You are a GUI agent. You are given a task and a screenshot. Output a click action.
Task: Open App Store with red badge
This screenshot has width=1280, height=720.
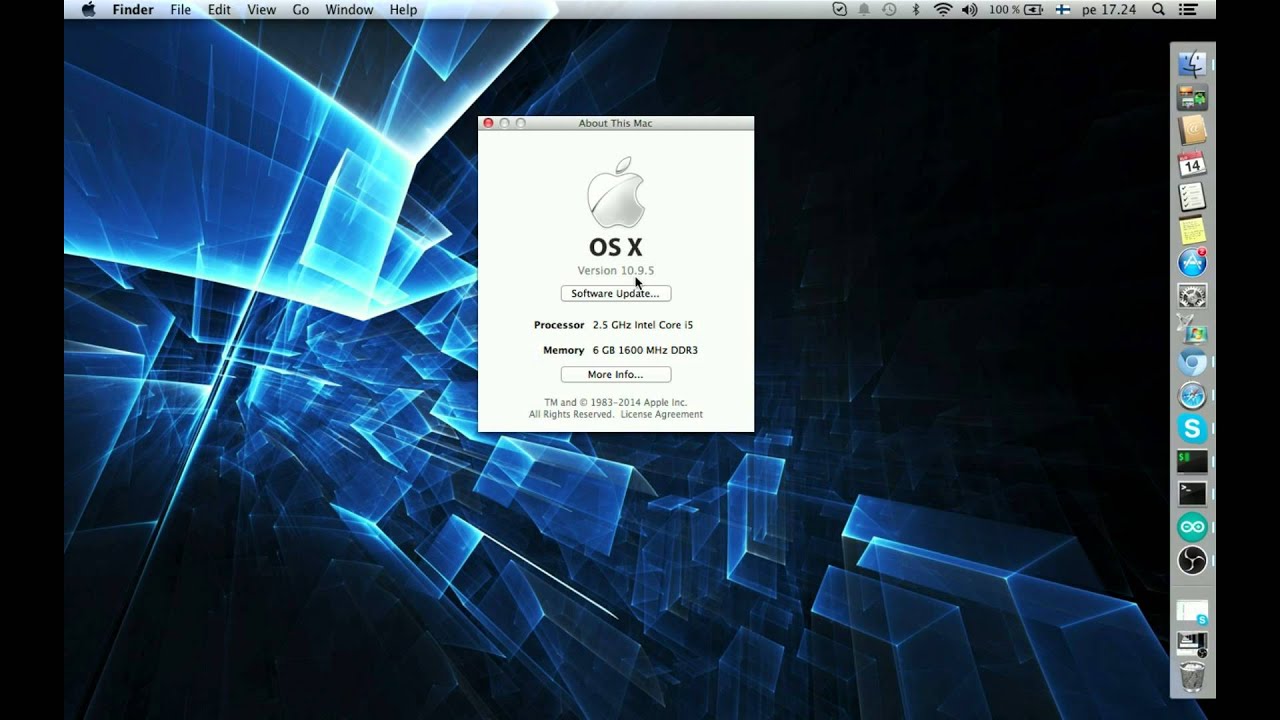click(1192, 263)
